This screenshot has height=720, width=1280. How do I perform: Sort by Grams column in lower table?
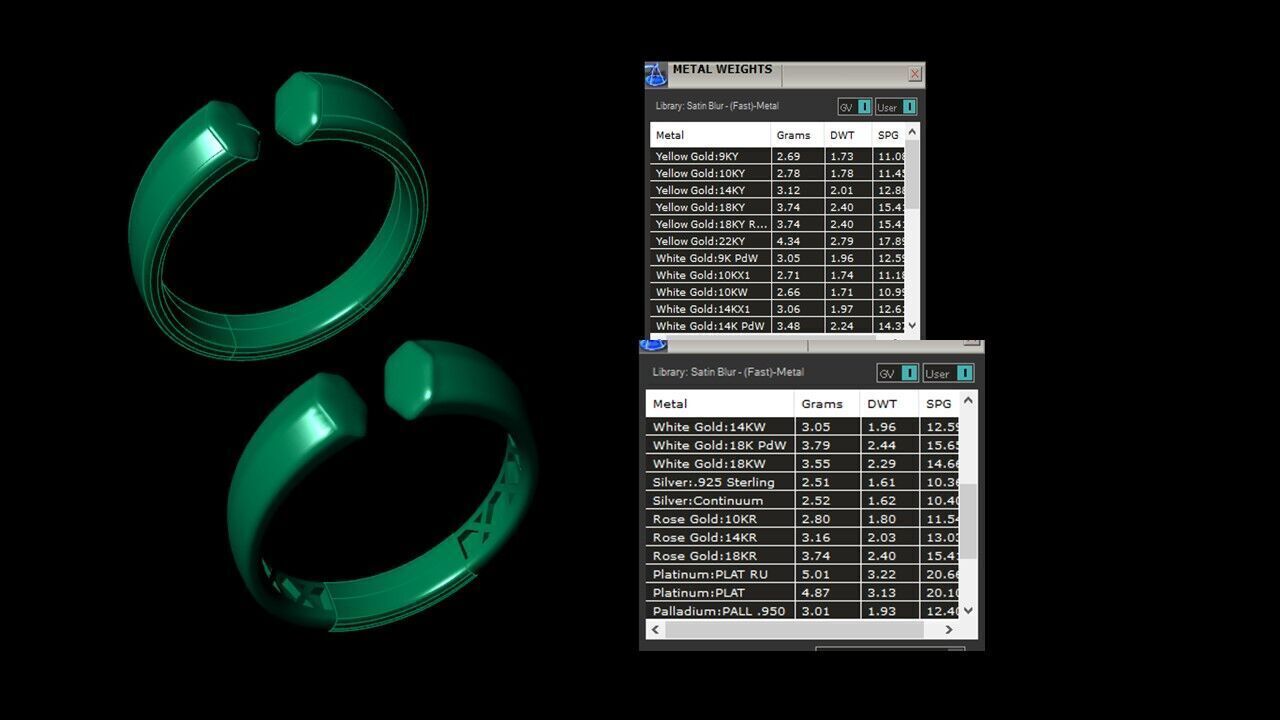(827, 404)
